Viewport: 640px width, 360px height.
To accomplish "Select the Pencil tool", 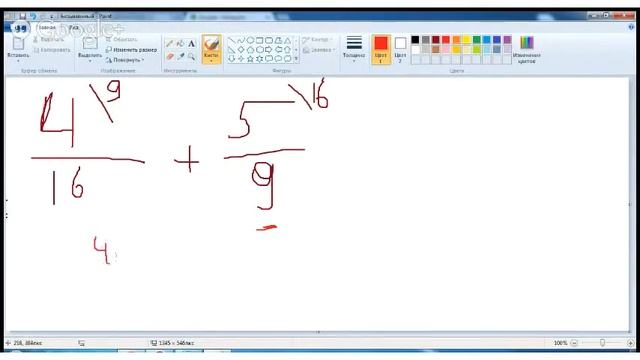I will pyautogui.click(x=169, y=44).
